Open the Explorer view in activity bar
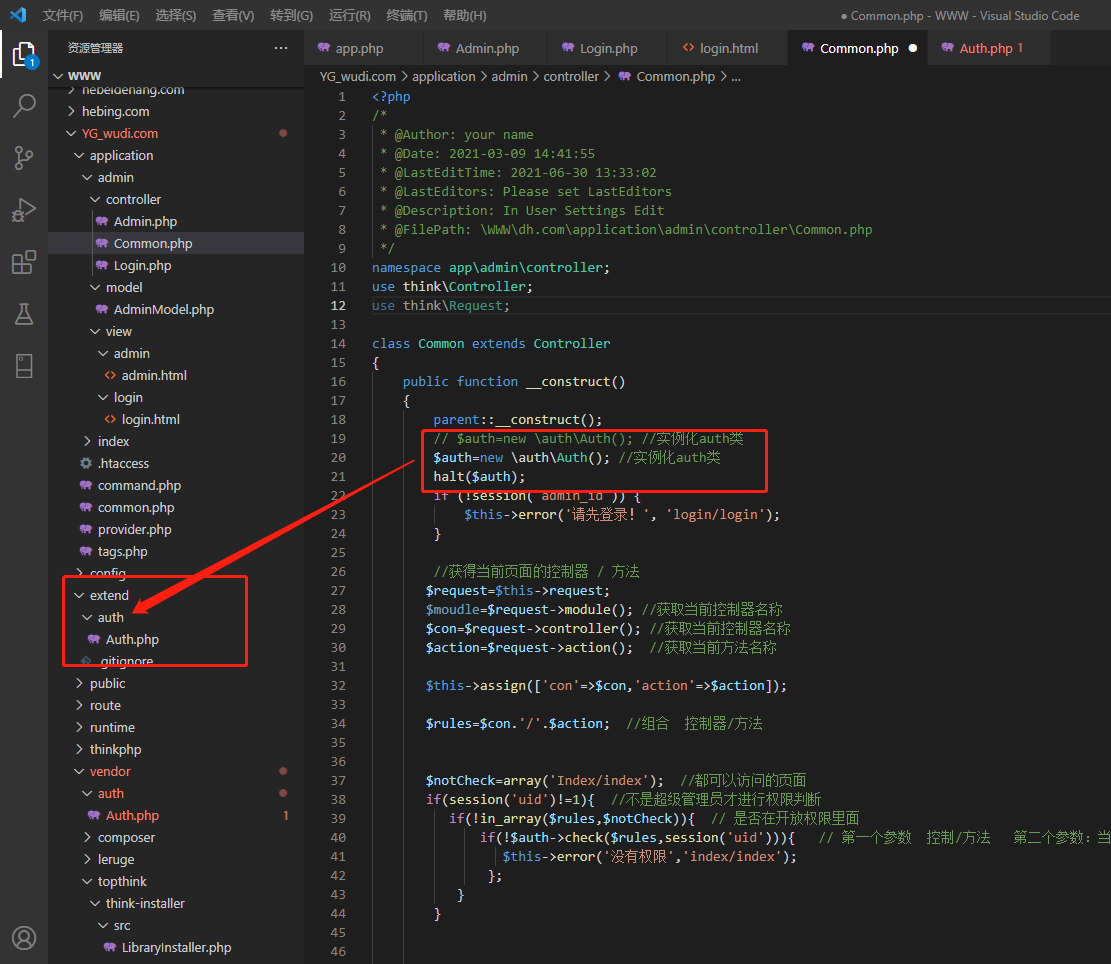The width and height of the screenshot is (1111, 964). pyautogui.click(x=24, y=53)
